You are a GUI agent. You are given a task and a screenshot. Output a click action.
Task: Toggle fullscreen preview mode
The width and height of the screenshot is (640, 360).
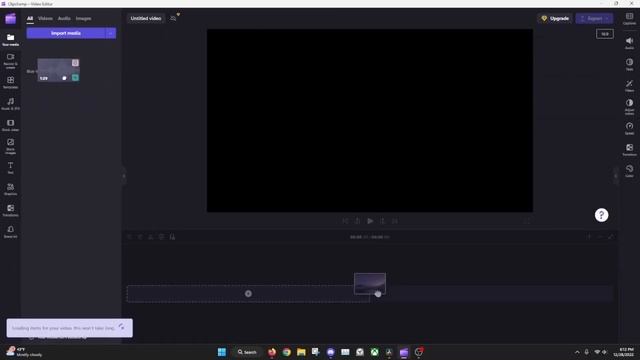click(x=527, y=221)
